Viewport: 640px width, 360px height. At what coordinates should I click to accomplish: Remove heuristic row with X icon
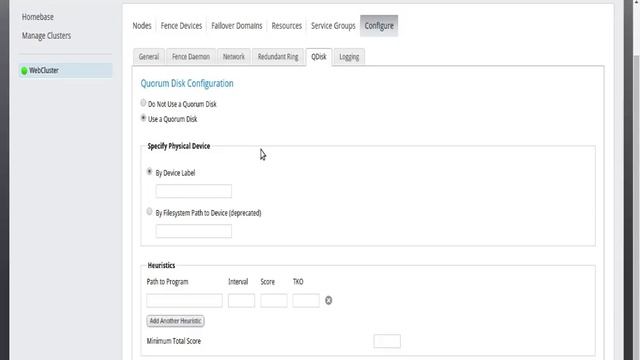click(x=329, y=300)
